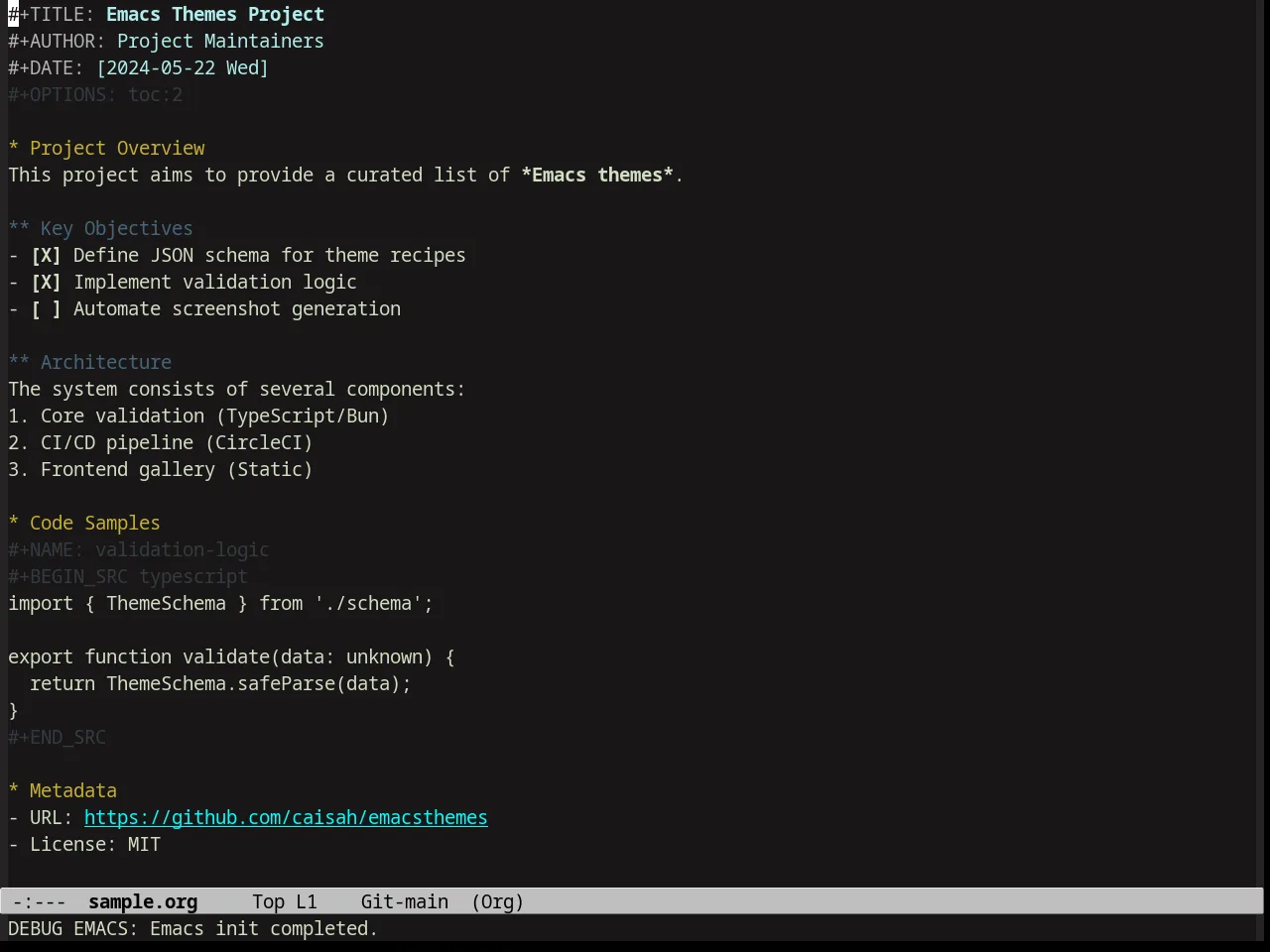This screenshot has height=952, width=1270.
Task: Check the empty Automate screenshot generation checkbox
Action: pyautogui.click(x=46, y=309)
